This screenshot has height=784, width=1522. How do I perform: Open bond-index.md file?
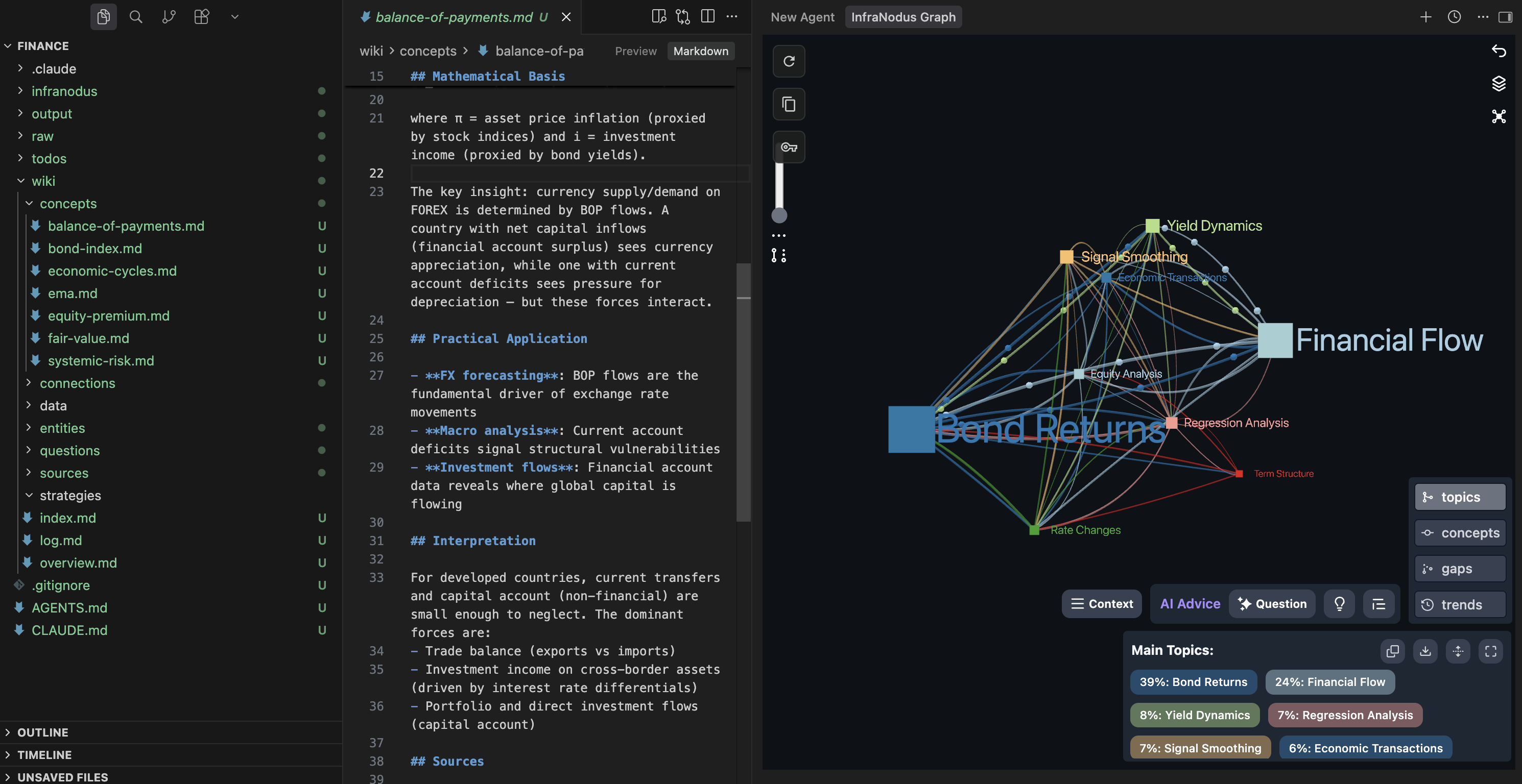click(x=171, y=249)
